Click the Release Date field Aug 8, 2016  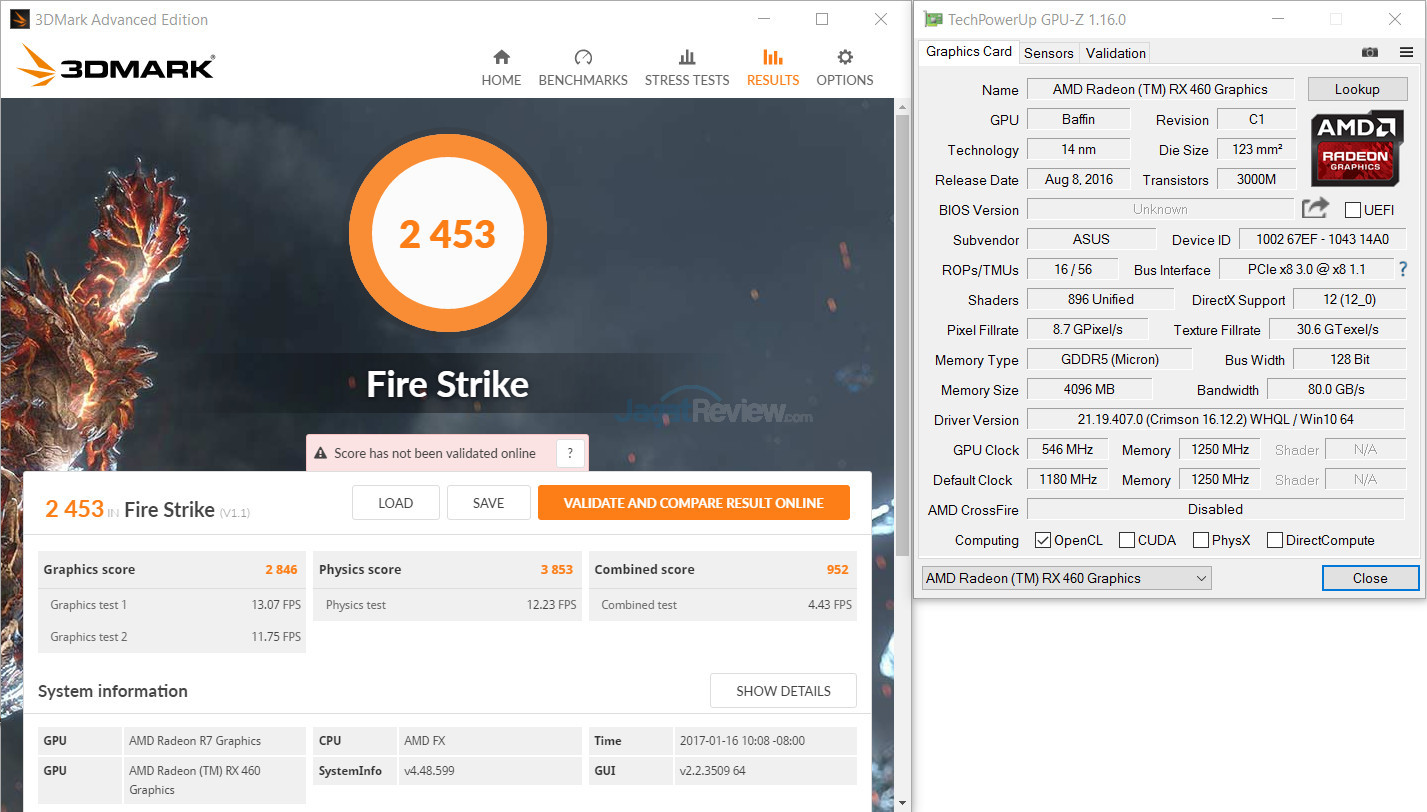[1078, 179]
